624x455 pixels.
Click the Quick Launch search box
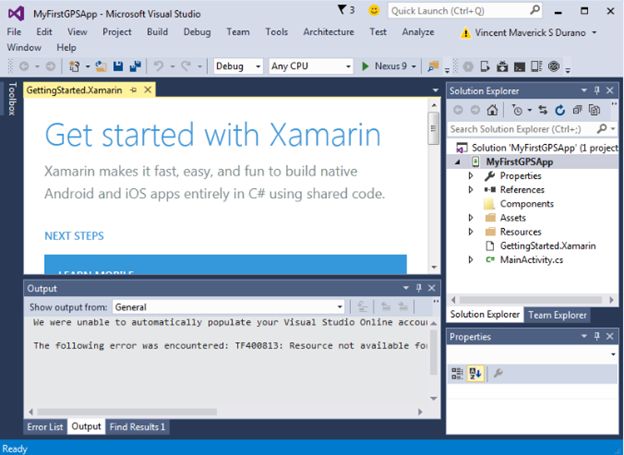(465, 11)
